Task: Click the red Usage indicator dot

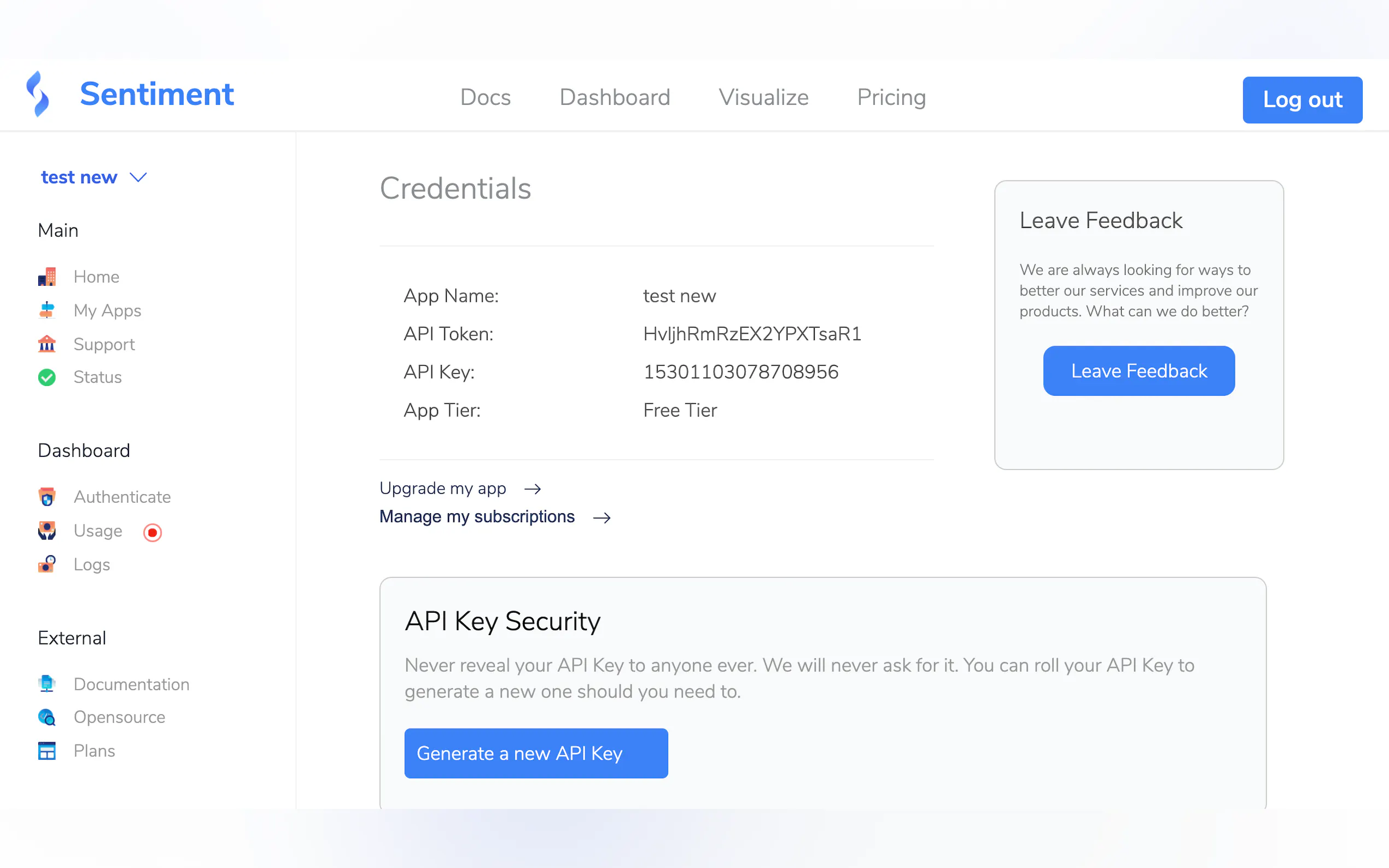Action: [152, 532]
